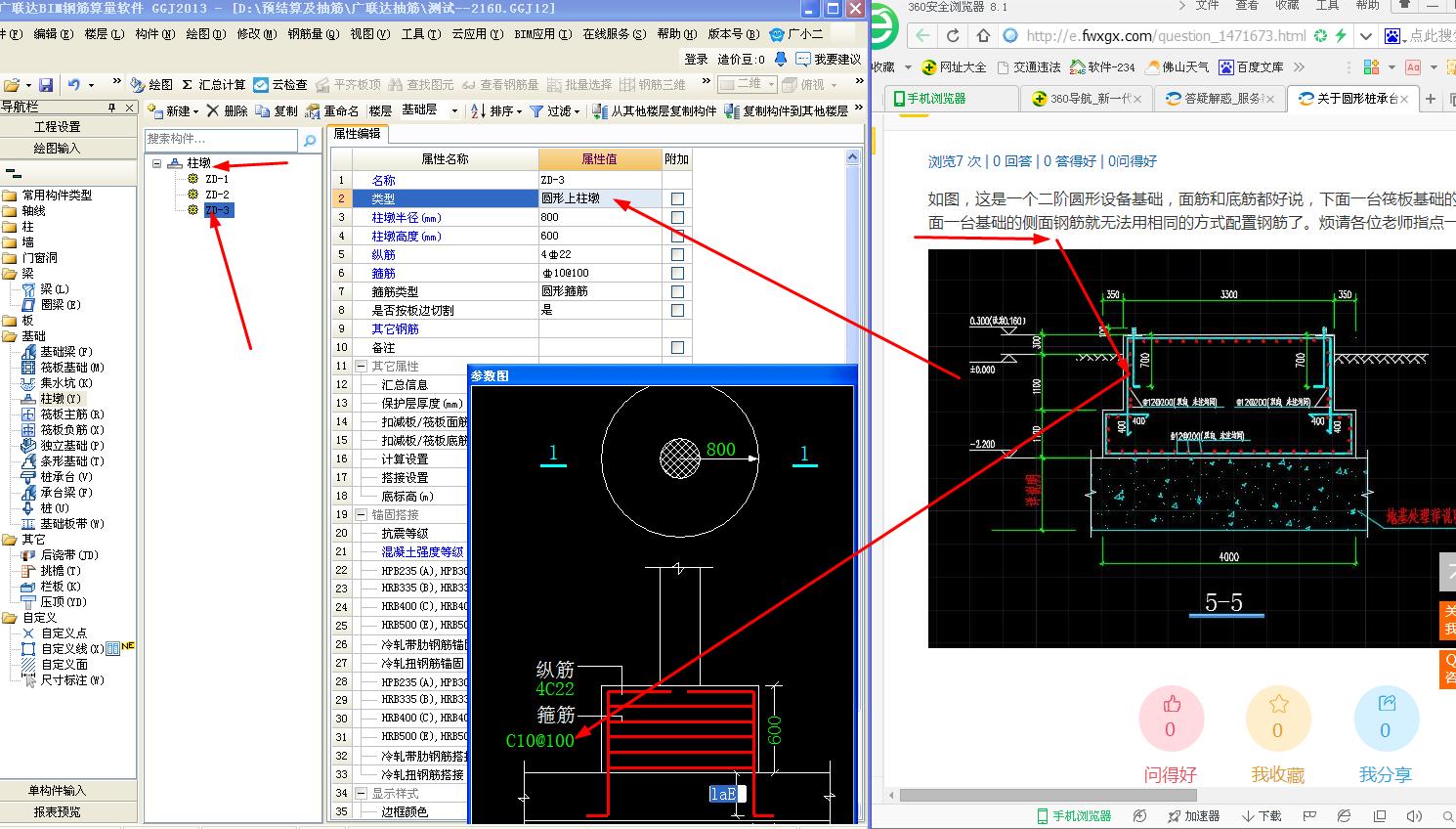
Task: Select ZD-1 in component tree
Action: click(x=217, y=179)
